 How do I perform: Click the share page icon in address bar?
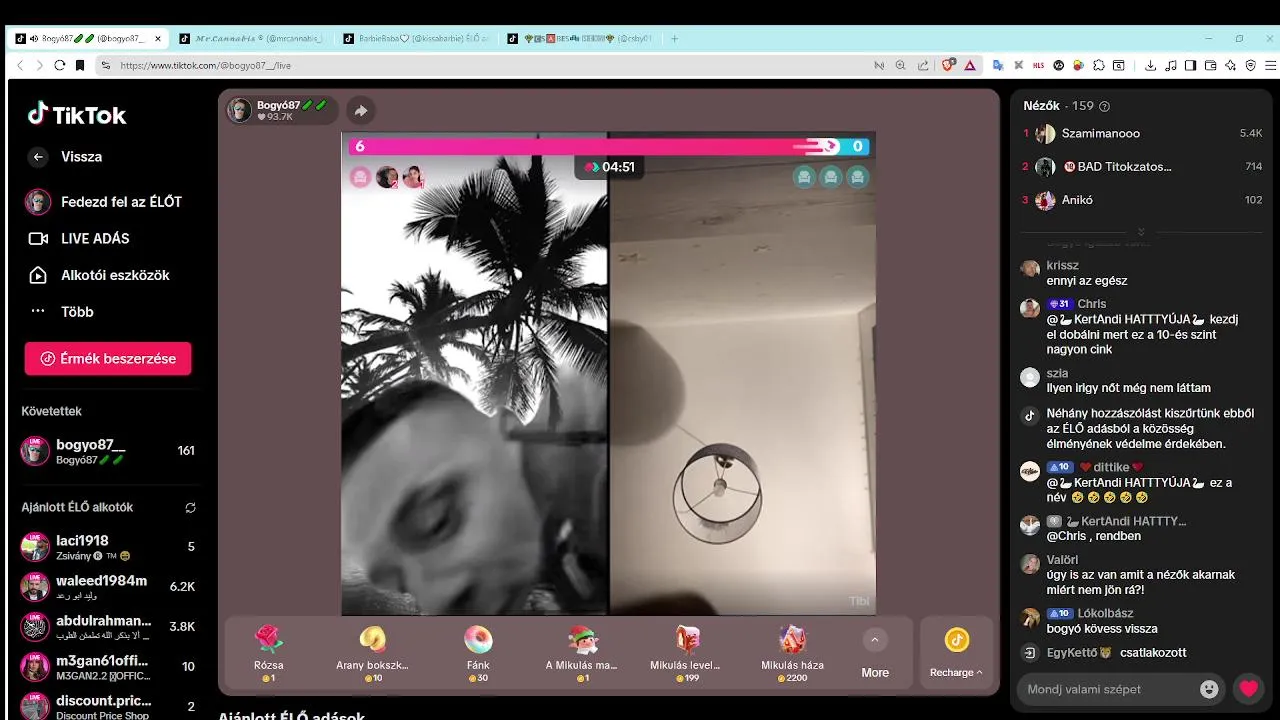point(922,65)
